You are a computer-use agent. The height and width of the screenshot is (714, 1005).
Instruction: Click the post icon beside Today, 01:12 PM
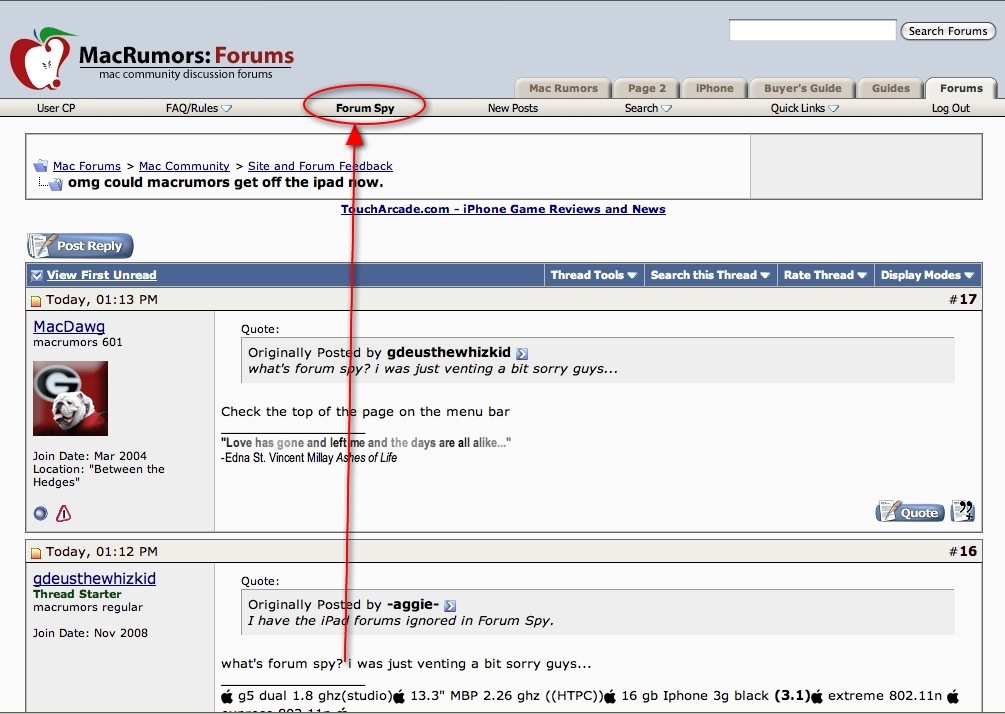(36, 552)
